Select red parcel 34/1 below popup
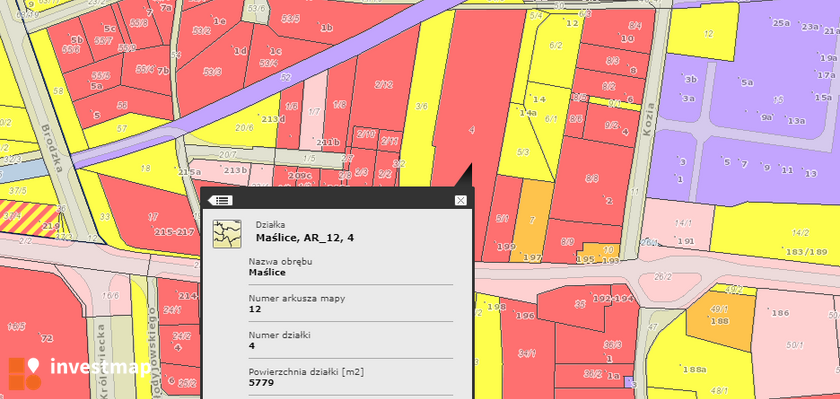 [527, 353]
